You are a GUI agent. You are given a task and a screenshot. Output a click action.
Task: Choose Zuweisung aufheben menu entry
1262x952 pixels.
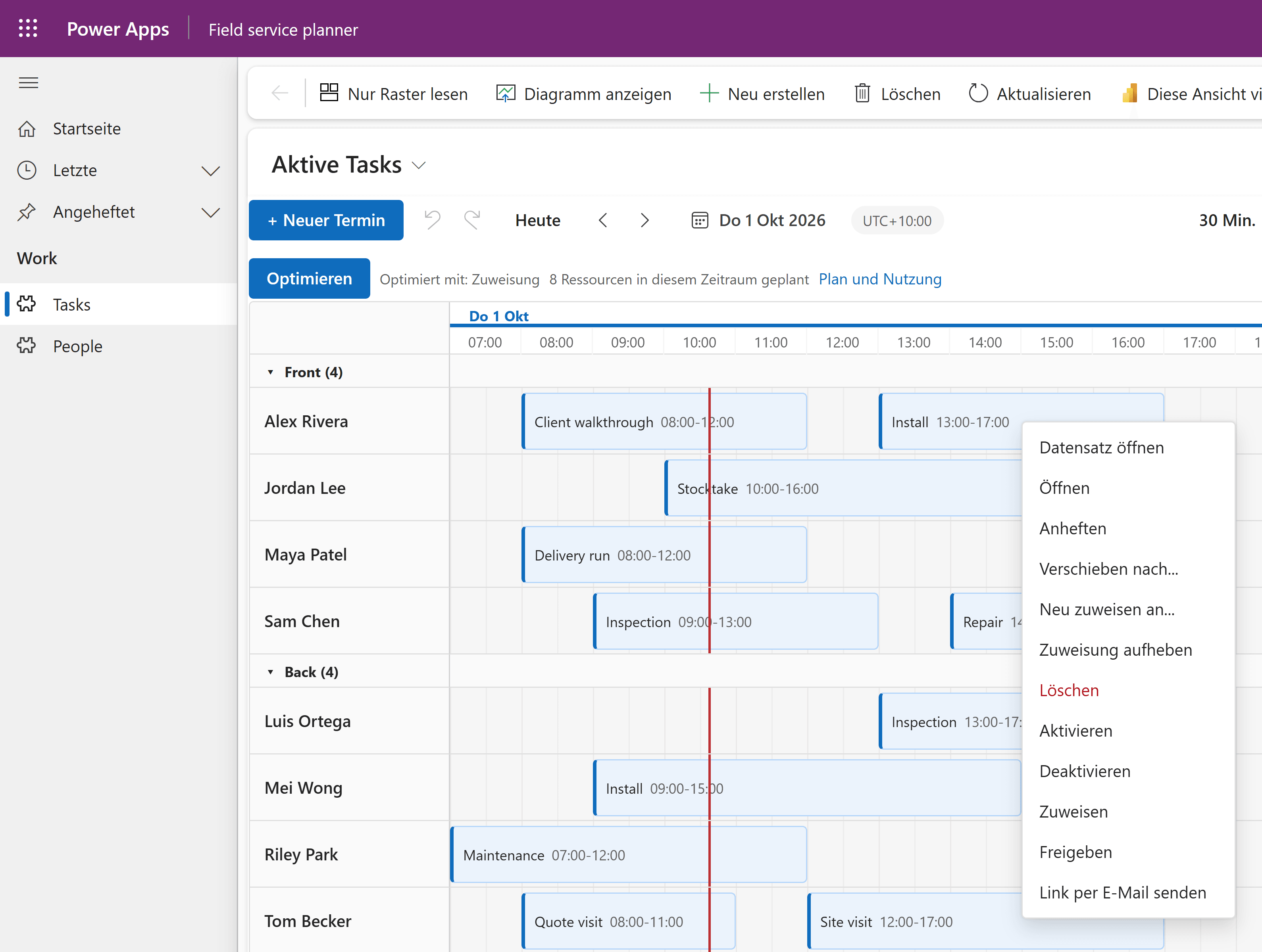1129,650
